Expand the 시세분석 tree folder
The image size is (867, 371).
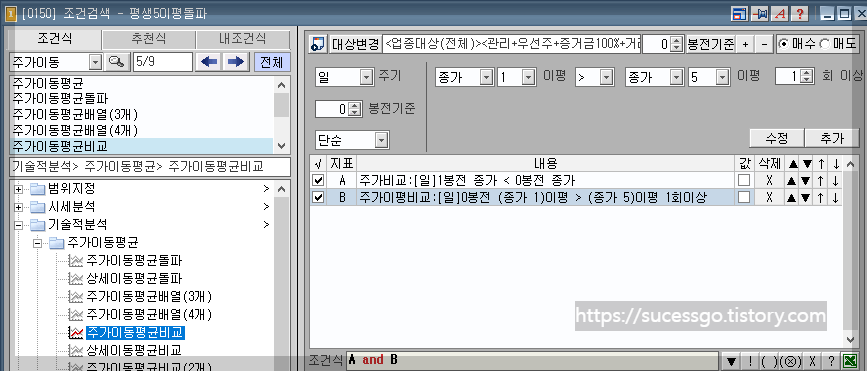[x=19, y=207]
